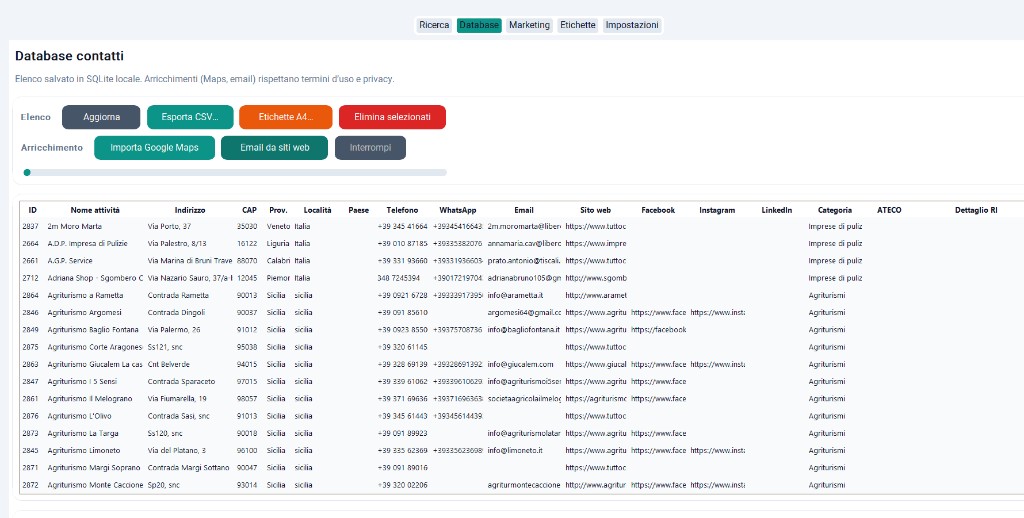Screen dimensions: 1024x518
Task: Select the Database tab
Action: coord(479,25)
